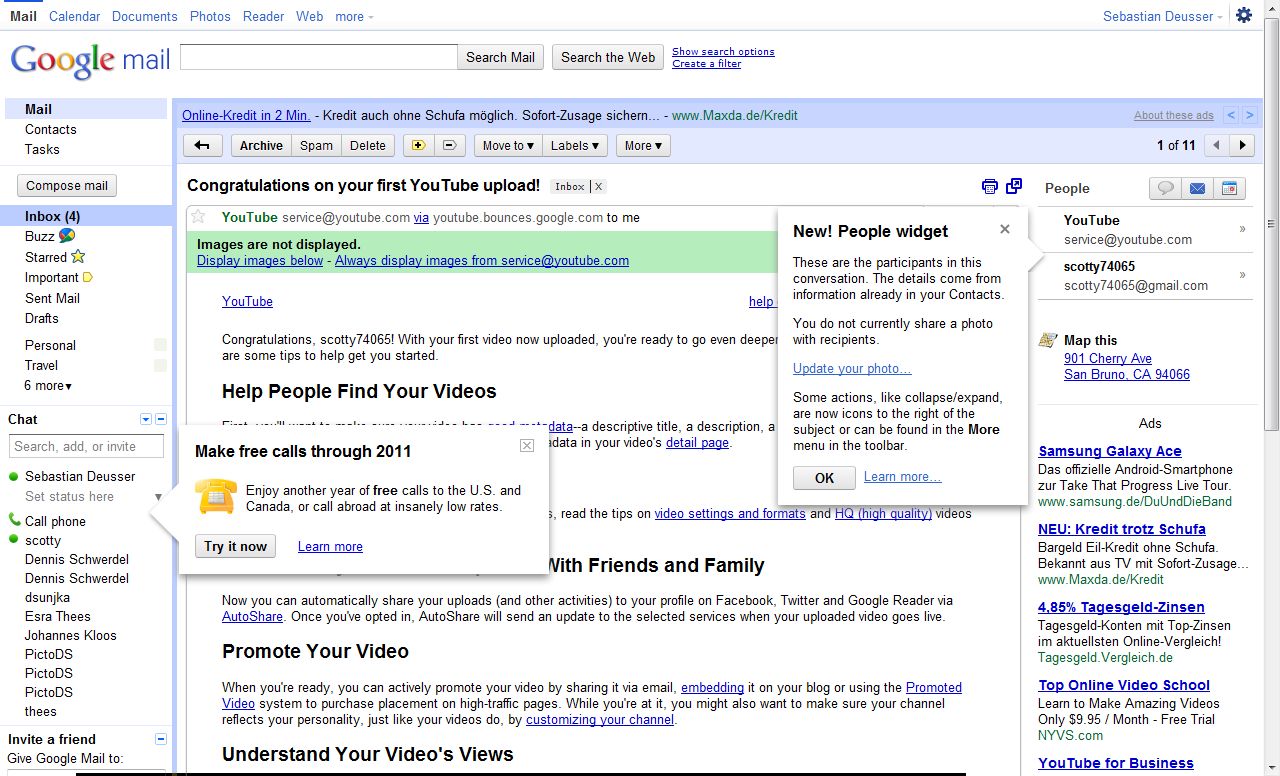Close the free calls popup
Viewport: 1280px width, 776px height.
(x=527, y=446)
